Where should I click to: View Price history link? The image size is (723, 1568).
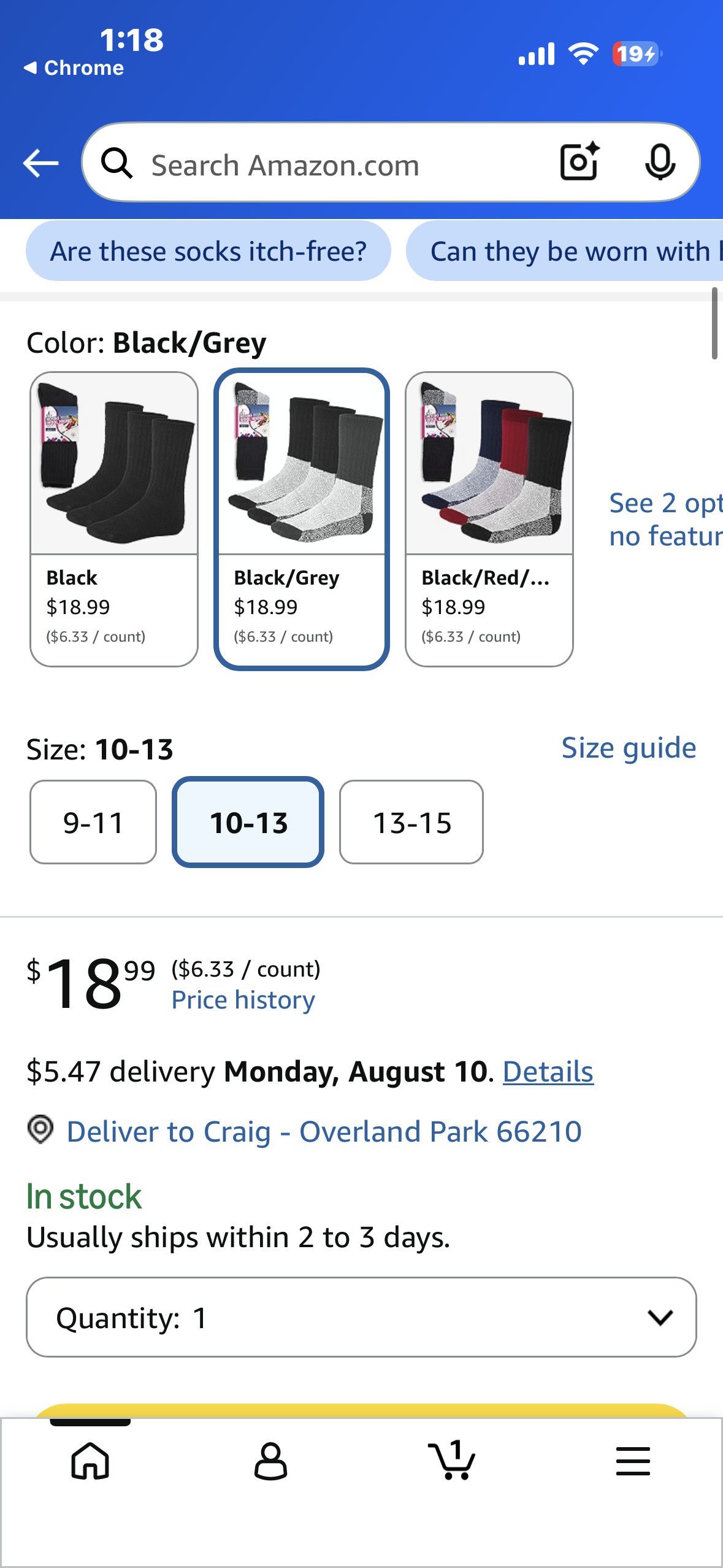pos(243,1000)
